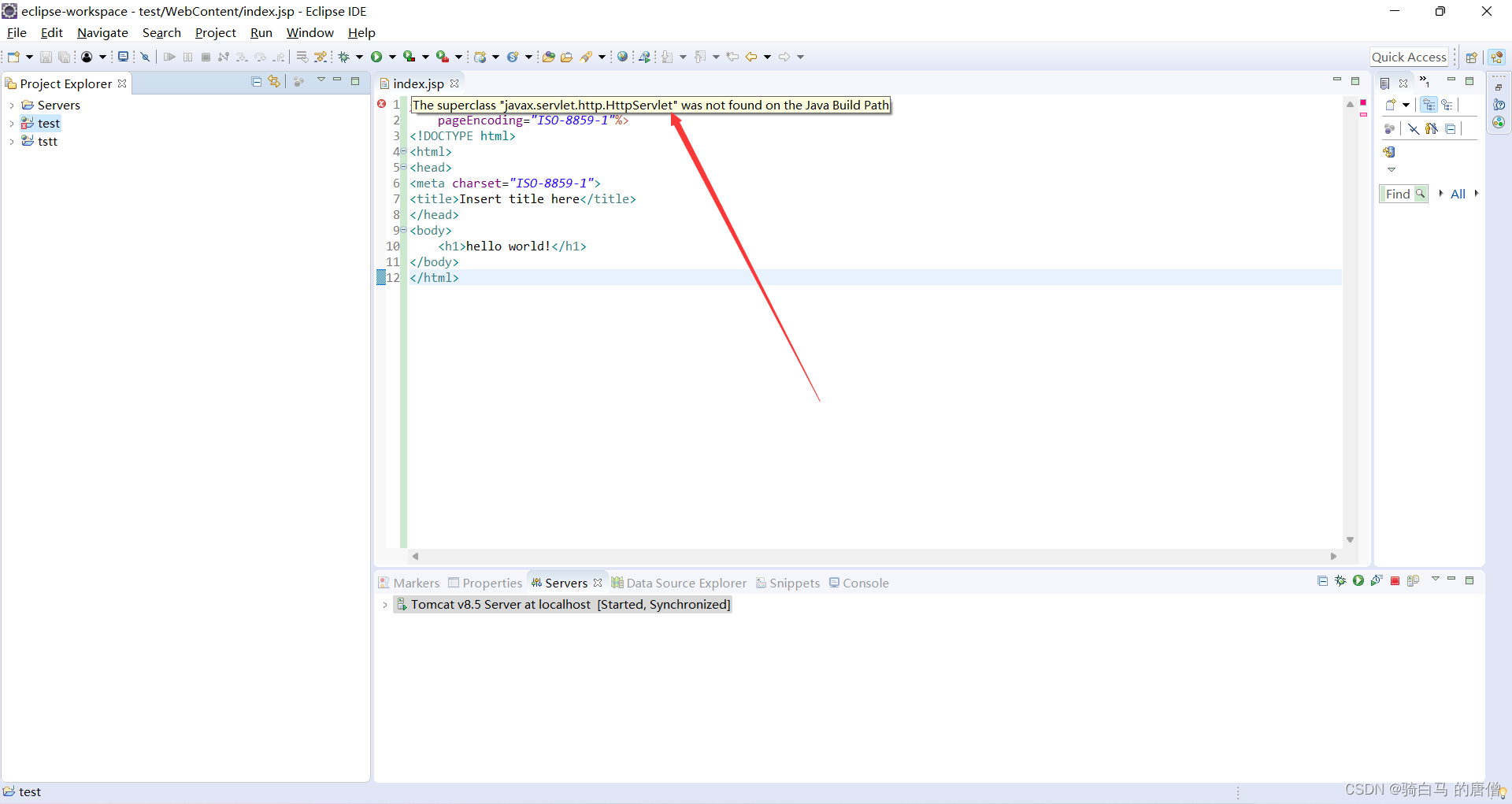The height and width of the screenshot is (804, 1512).
Task: Click the Resume debug toolbar icon
Action: point(169,57)
